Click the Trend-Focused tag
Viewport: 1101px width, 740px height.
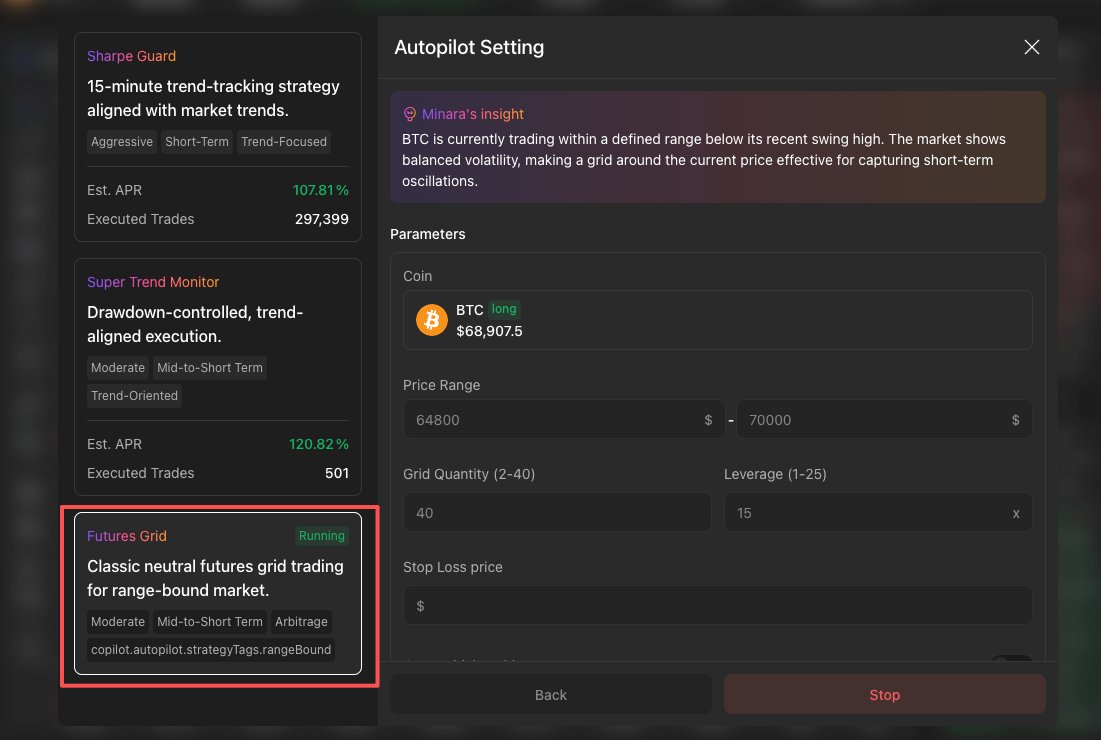click(x=284, y=142)
